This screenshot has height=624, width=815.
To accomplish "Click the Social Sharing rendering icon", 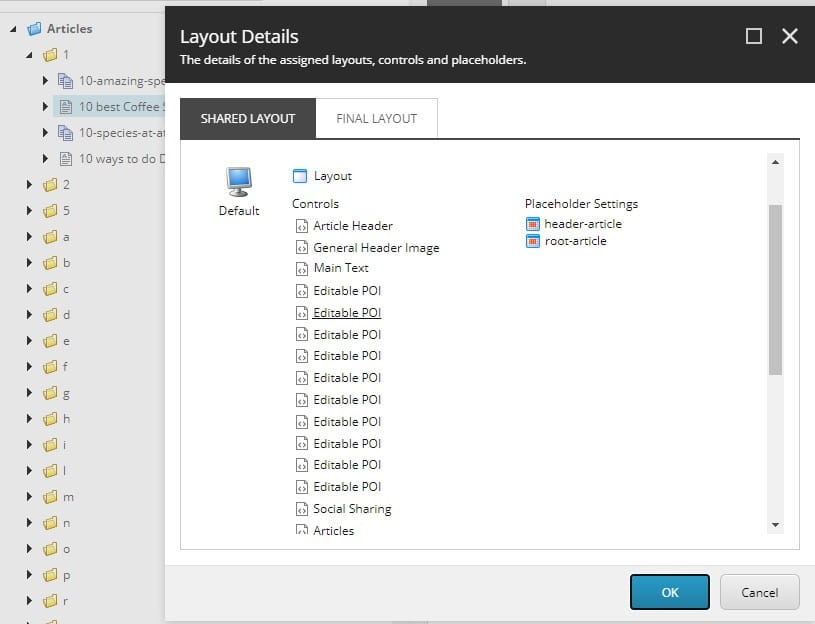I will 301,509.
